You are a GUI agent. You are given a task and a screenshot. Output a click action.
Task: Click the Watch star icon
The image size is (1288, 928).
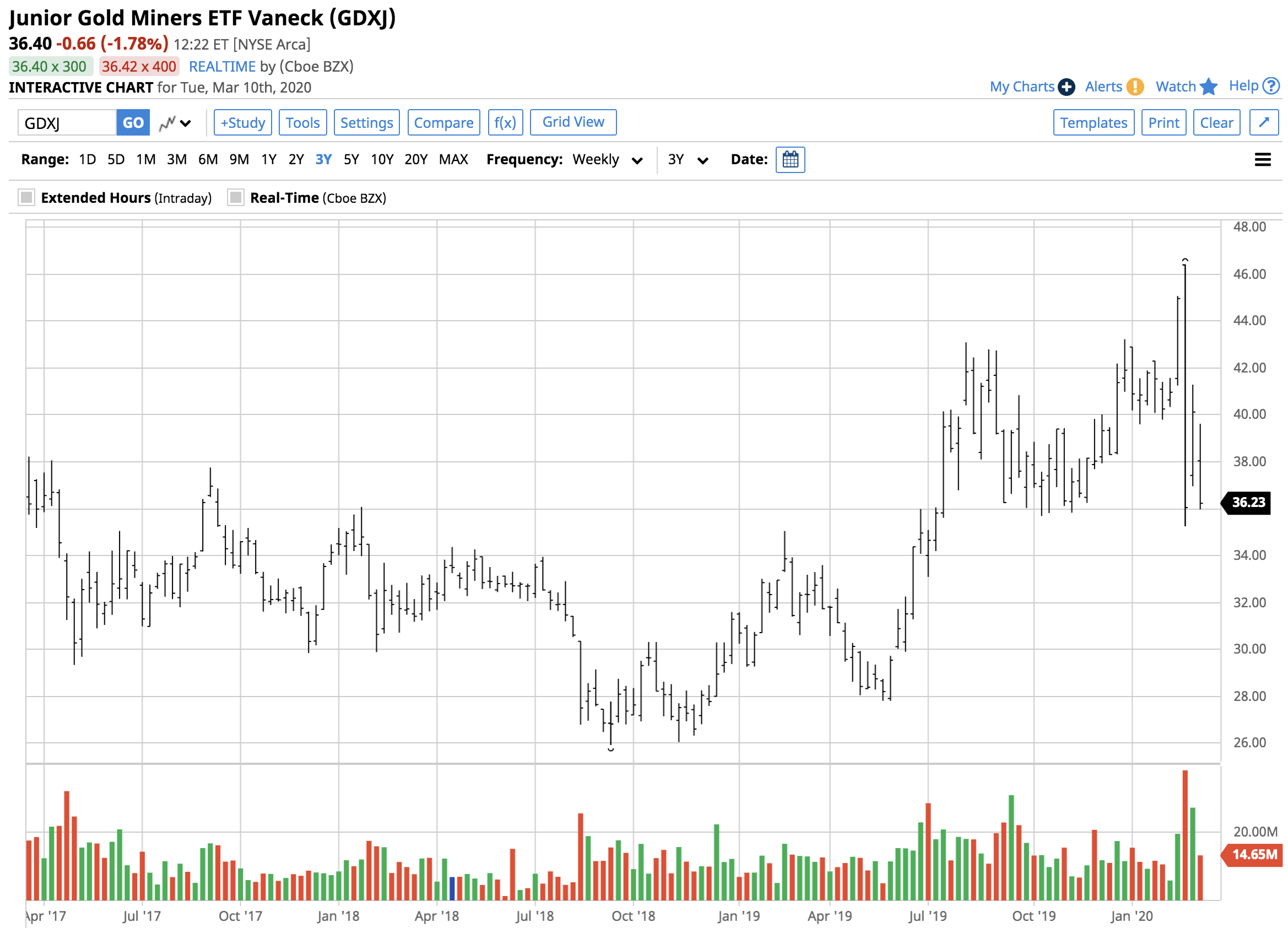pyautogui.click(x=1209, y=87)
